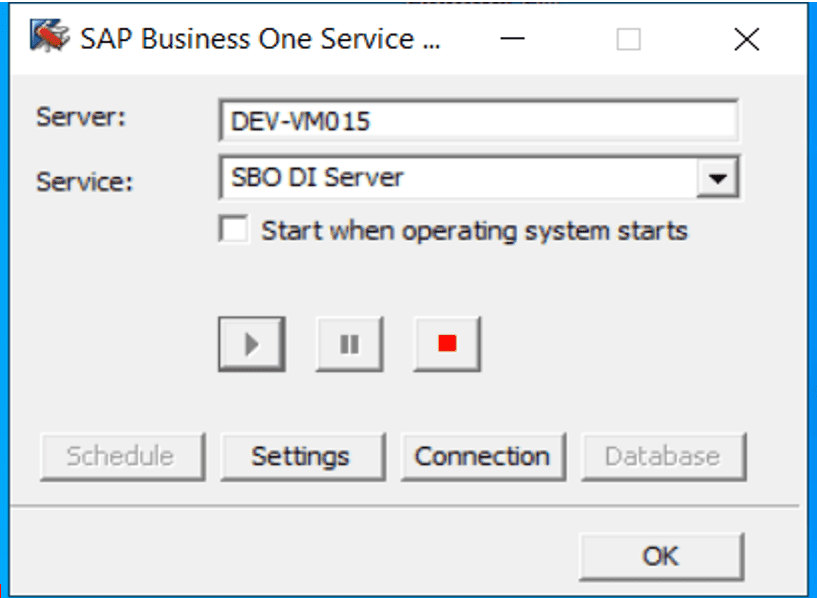The height and width of the screenshot is (598, 817).
Task: Click the disabled maximize window button
Action: [628, 39]
